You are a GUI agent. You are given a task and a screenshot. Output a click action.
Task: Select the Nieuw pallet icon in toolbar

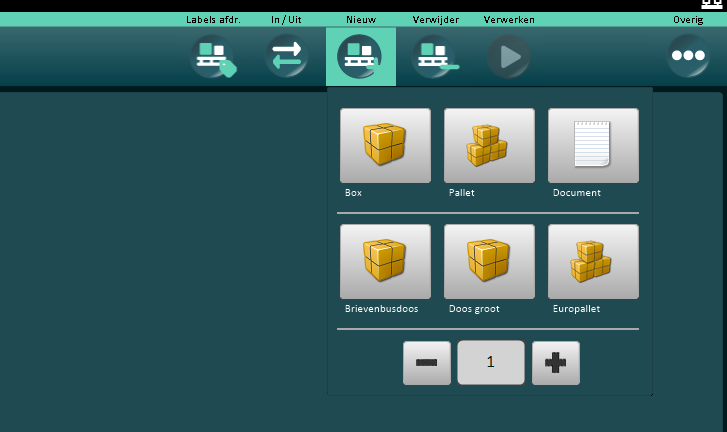(360, 56)
